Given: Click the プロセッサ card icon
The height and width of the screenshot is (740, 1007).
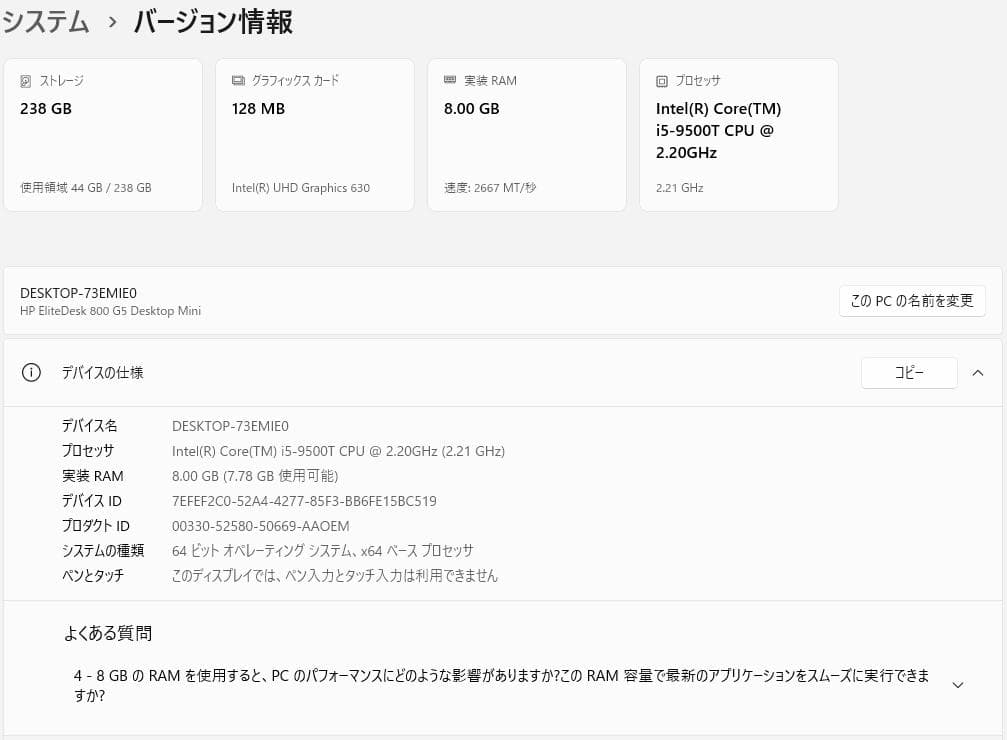Looking at the screenshot, I should click(x=662, y=80).
